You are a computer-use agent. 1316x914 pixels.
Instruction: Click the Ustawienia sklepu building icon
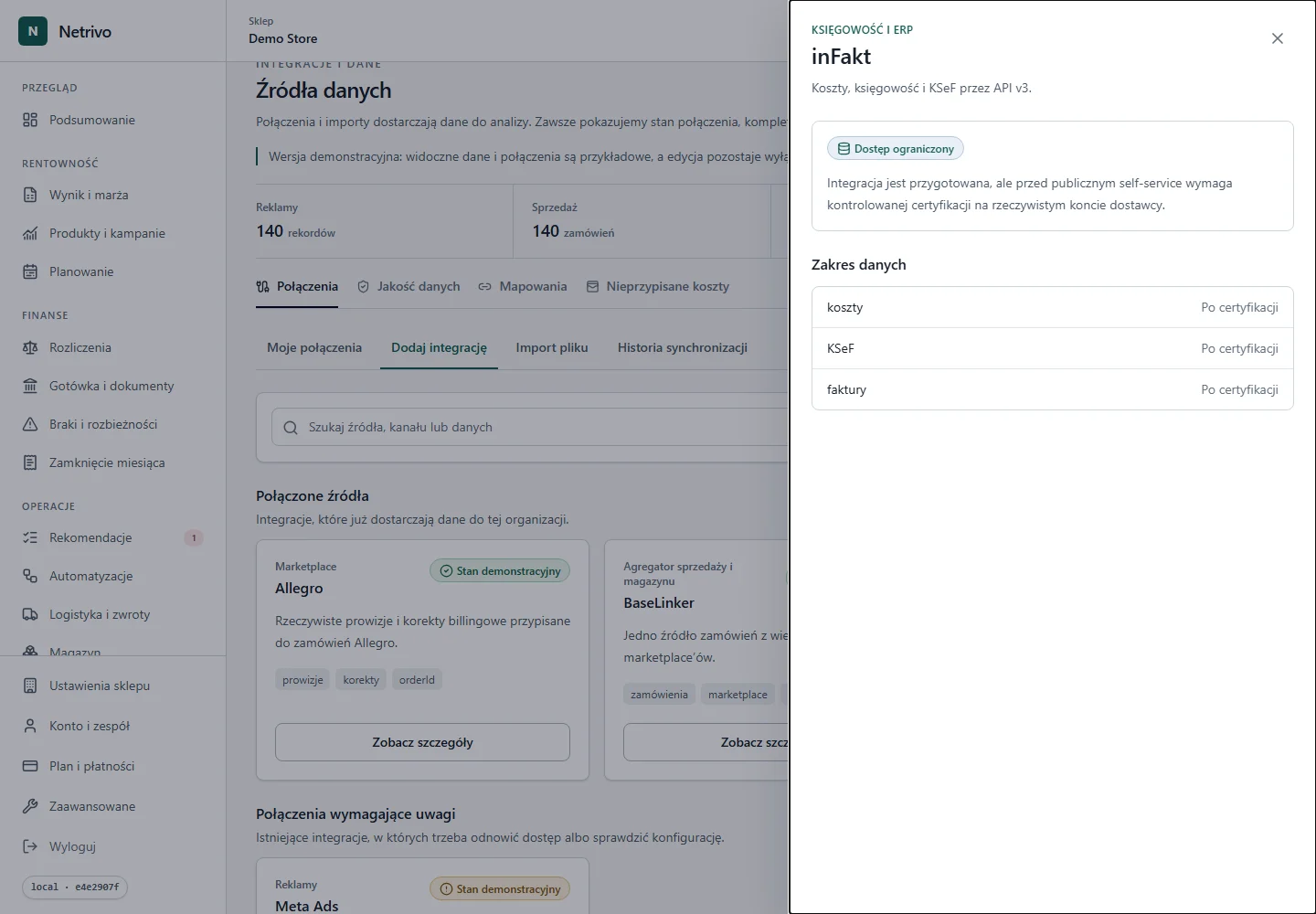pyautogui.click(x=30, y=685)
